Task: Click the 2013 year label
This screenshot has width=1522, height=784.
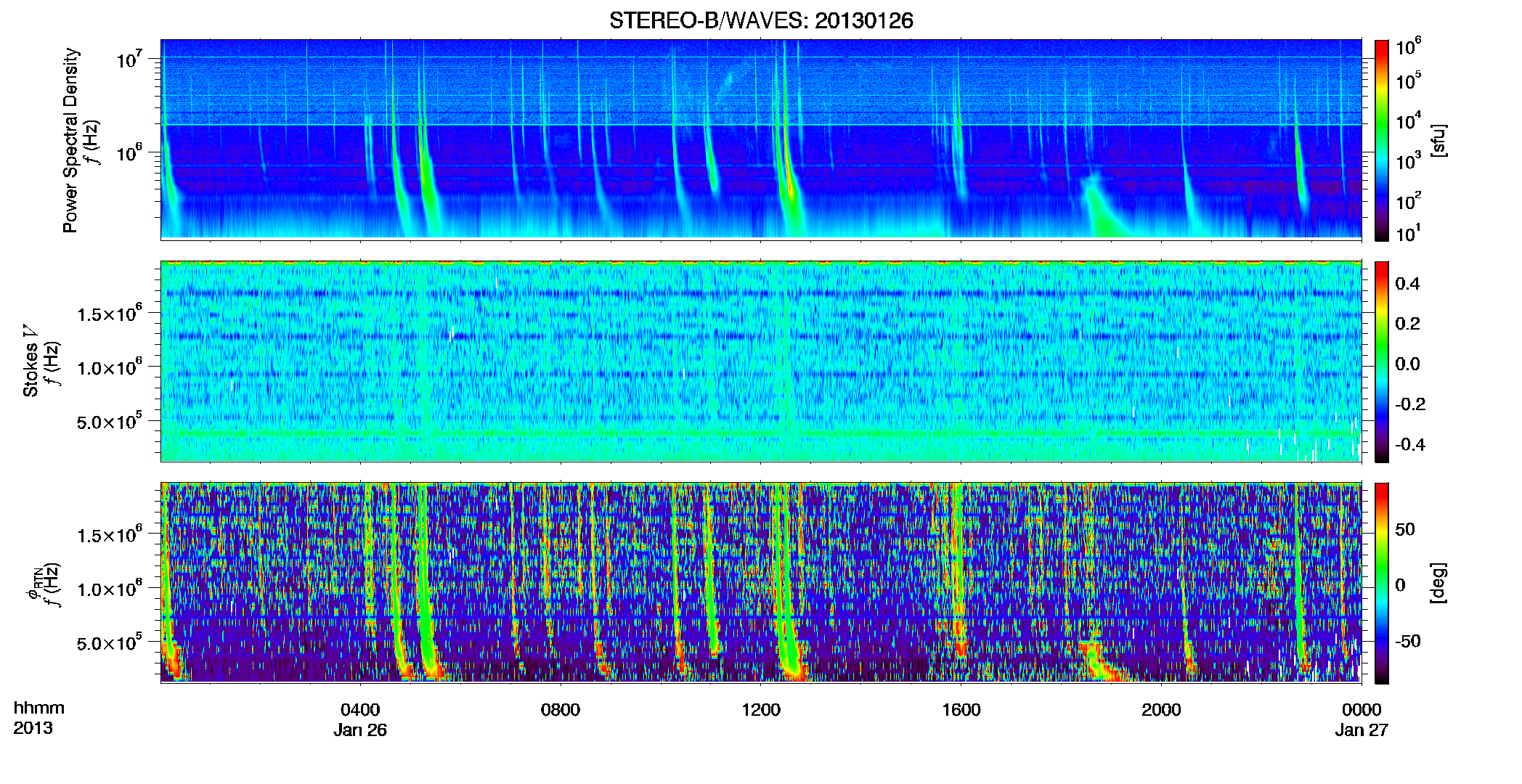Action: coord(33,728)
